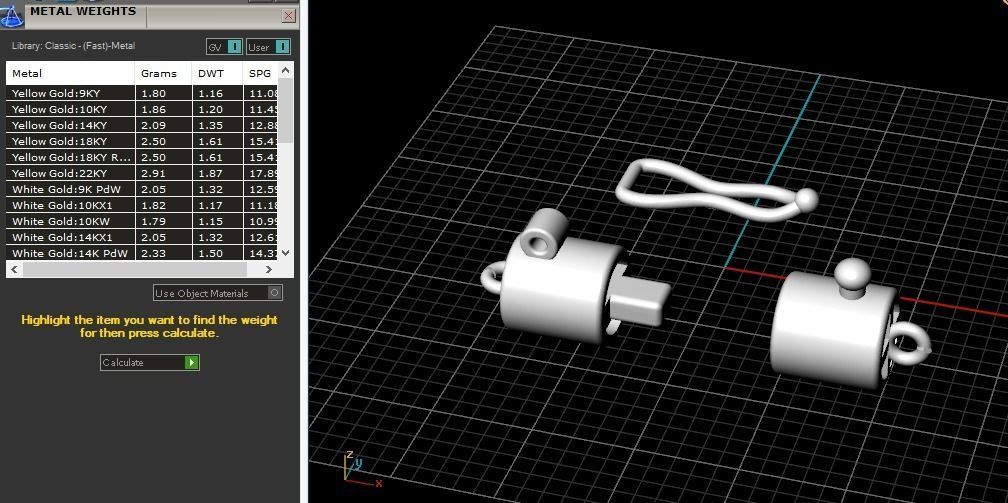Select the Yellow Gold:9KY row
1008x503 pixels.
143,93
